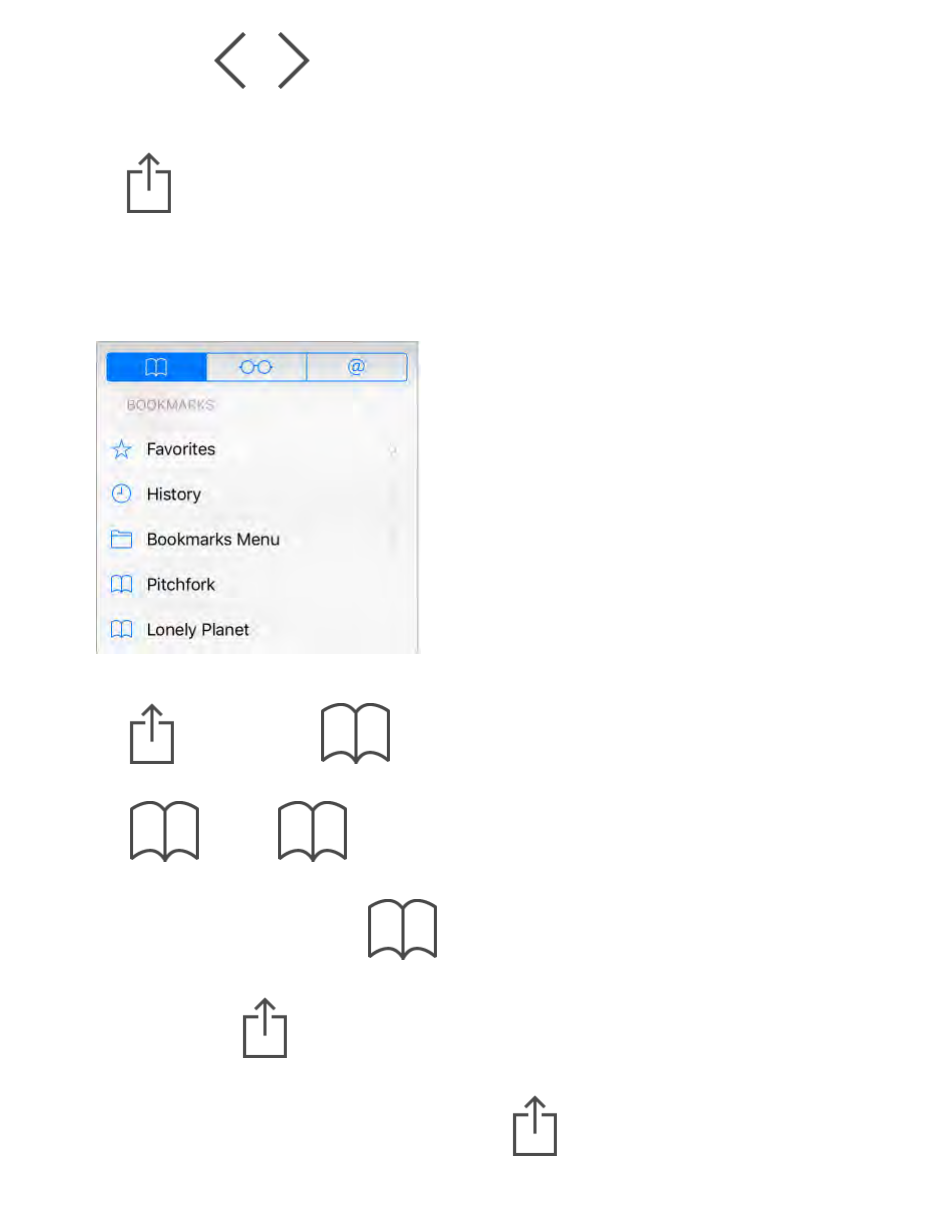Tap the right book icon of the side-by-side pair
The width and height of the screenshot is (936, 1224).
coord(313,831)
